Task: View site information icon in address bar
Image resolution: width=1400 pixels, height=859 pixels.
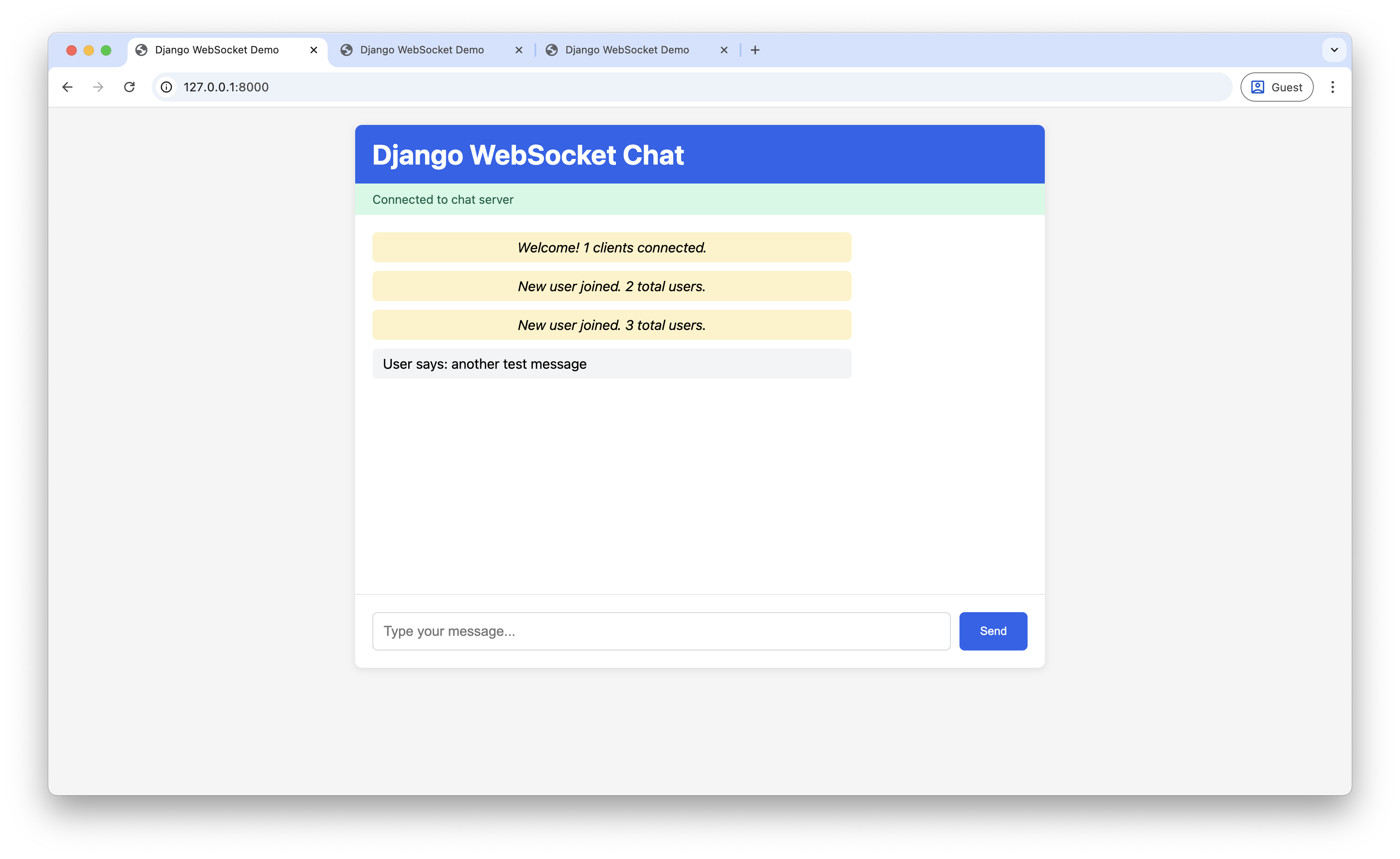Action: (x=166, y=87)
